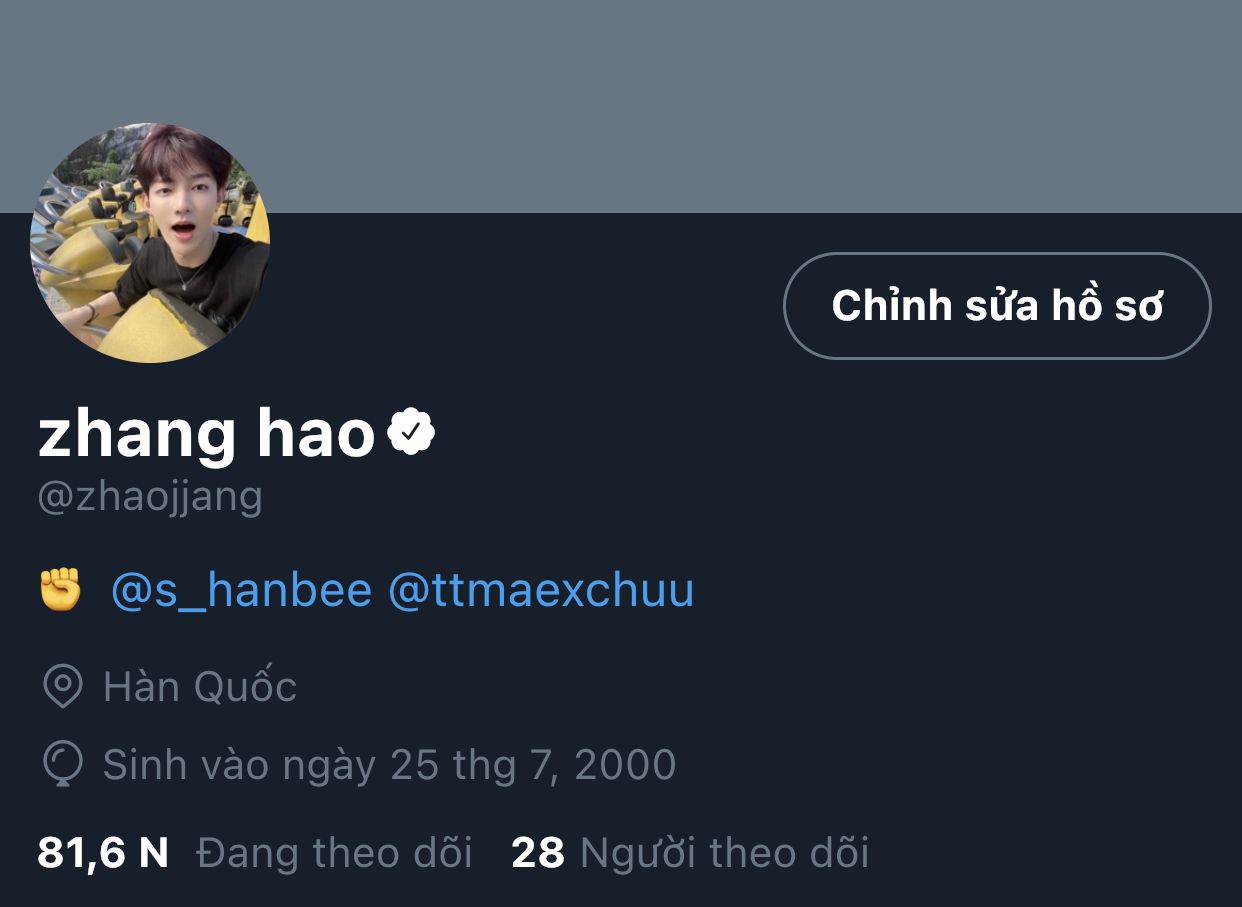
Task: Click the birthday balloon icon
Action: (63, 765)
